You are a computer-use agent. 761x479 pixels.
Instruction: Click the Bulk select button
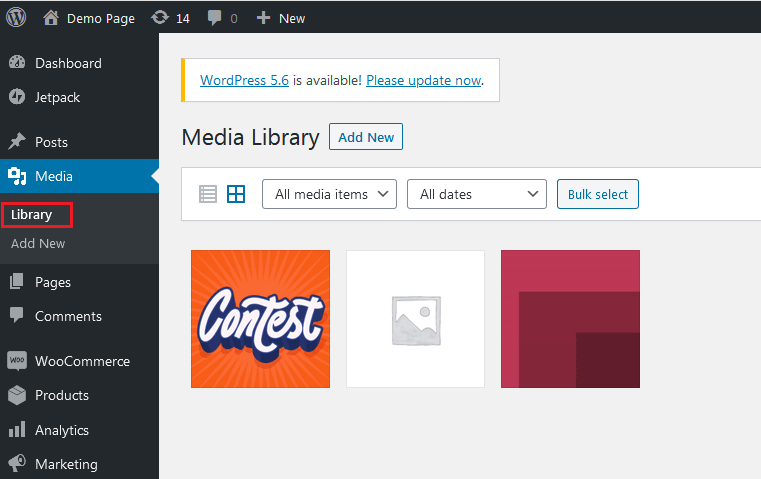pyautogui.click(x=598, y=194)
